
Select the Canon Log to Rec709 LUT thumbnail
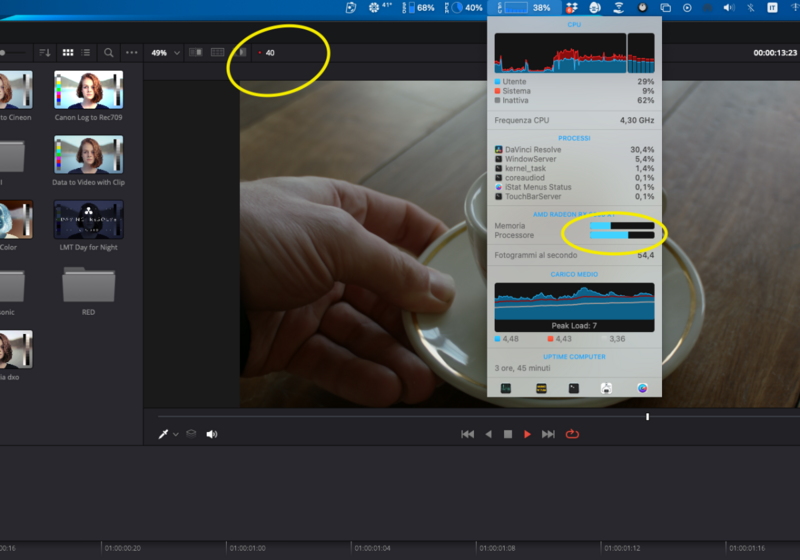(88, 90)
